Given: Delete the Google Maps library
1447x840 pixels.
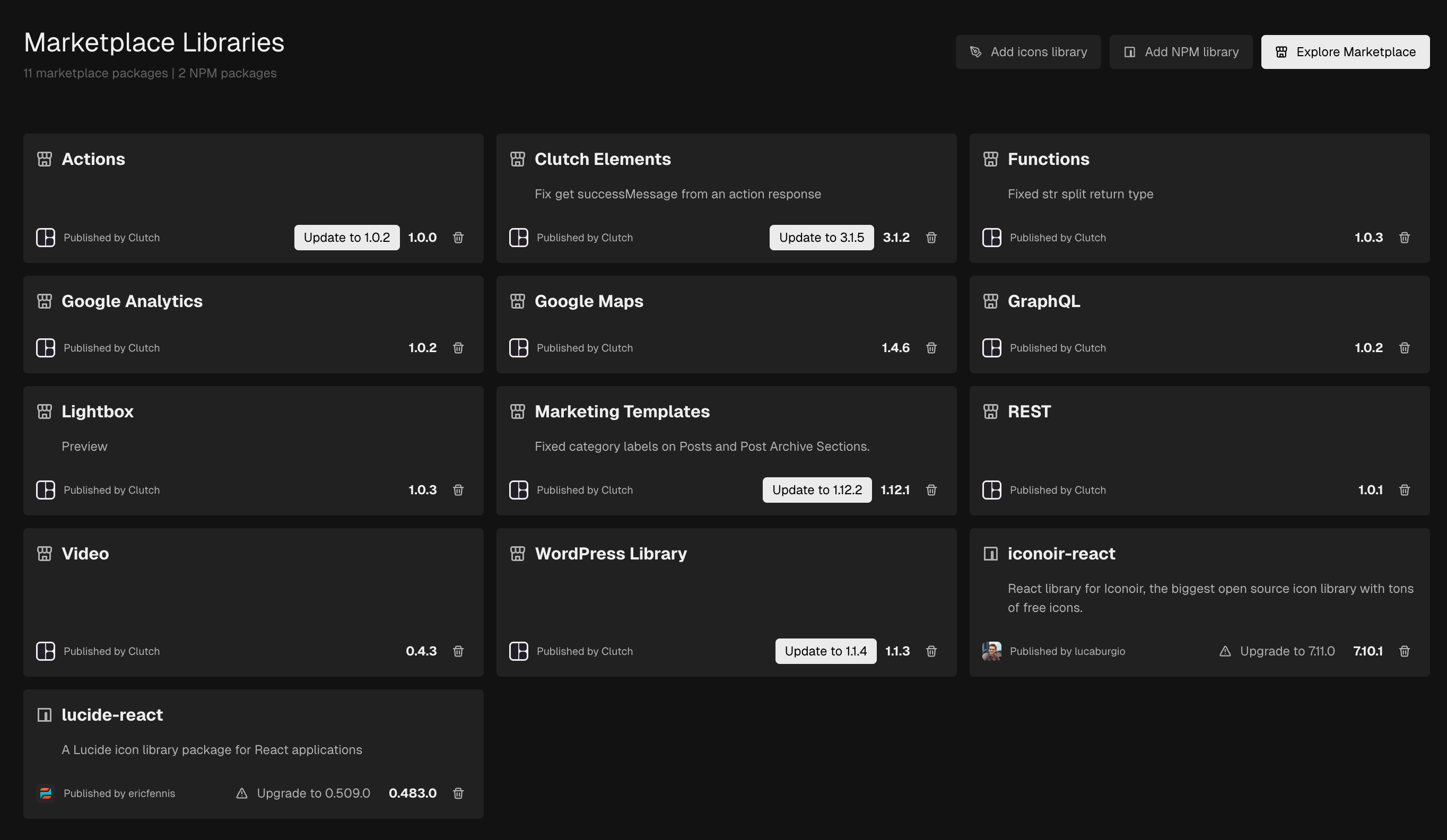Looking at the screenshot, I should pyautogui.click(x=931, y=348).
